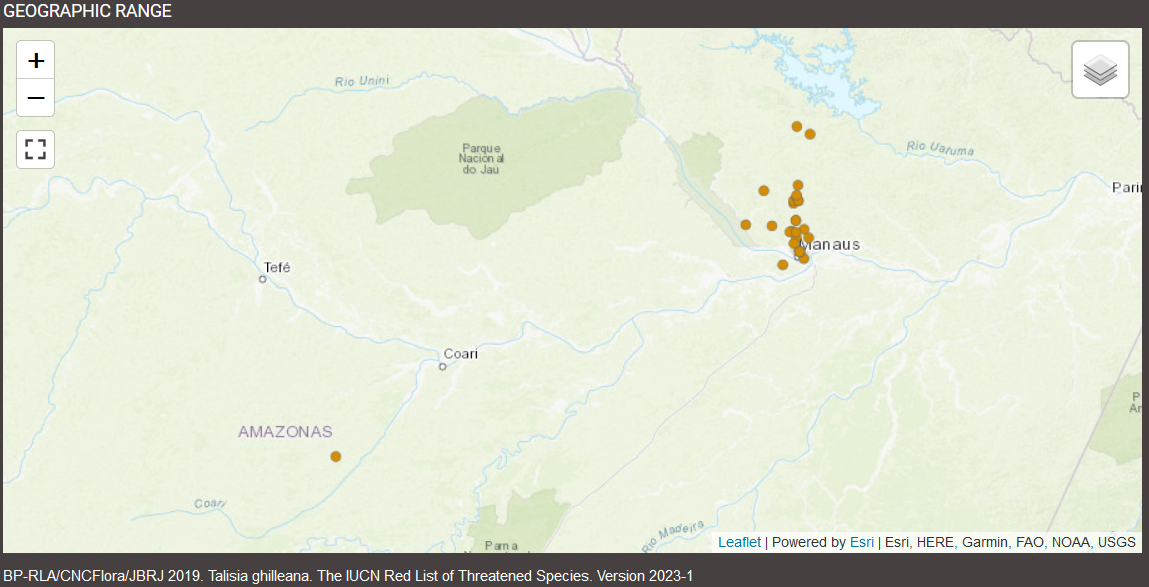Select the northernmost orange marker near the reservoir
Image resolution: width=1149 pixels, height=587 pixels.
(x=797, y=127)
